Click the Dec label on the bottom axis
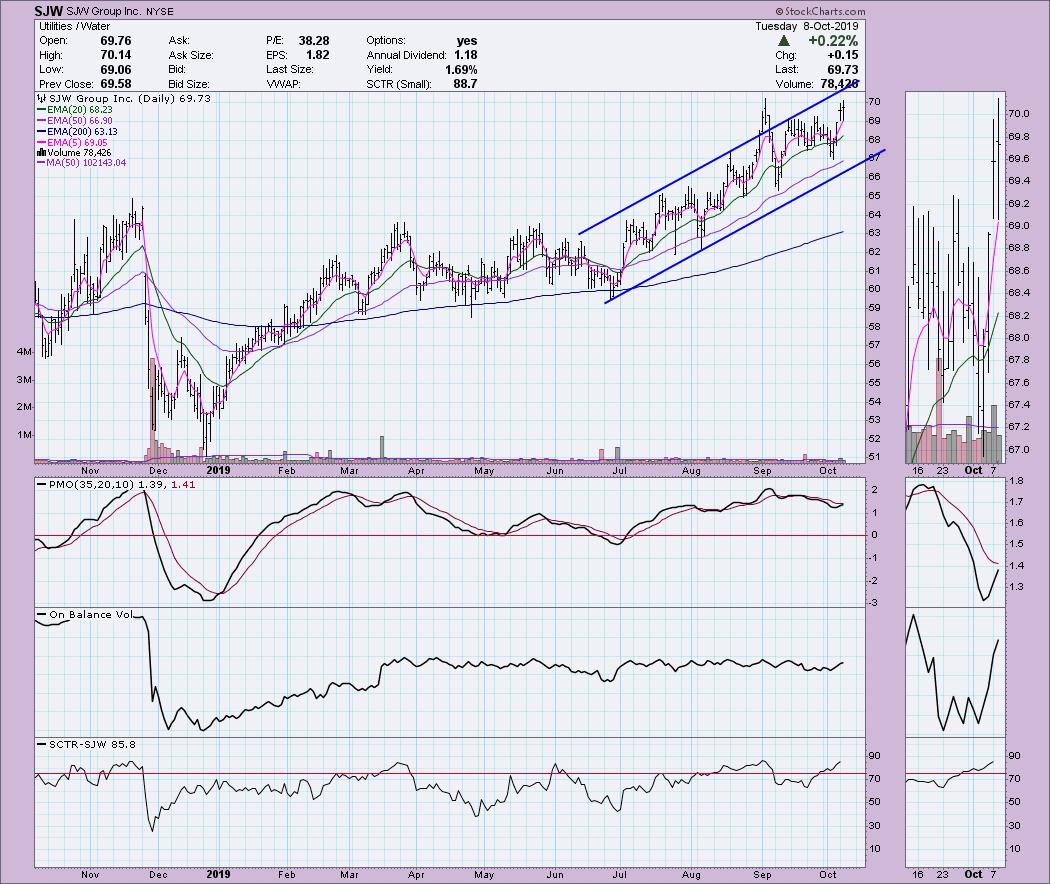1050x884 pixels. pyautogui.click(x=158, y=875)
